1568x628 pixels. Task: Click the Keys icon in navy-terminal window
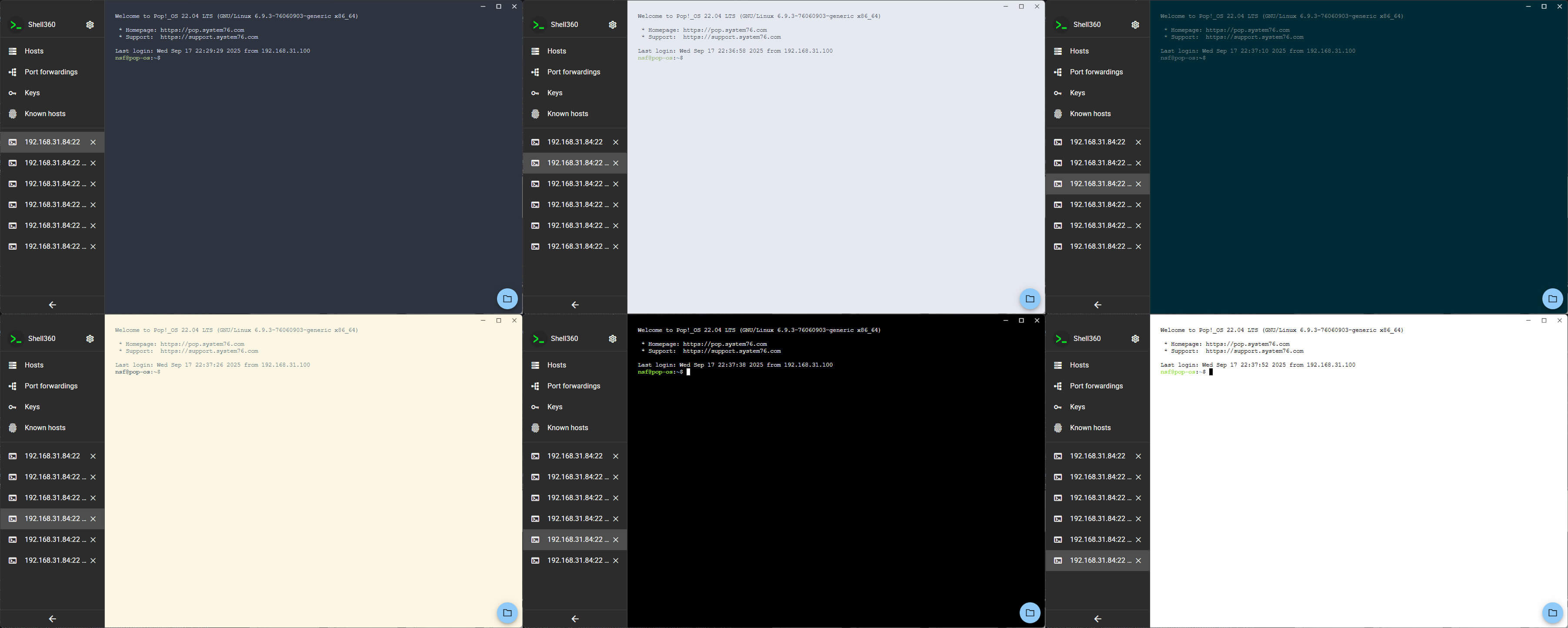(x=13, y=93)
